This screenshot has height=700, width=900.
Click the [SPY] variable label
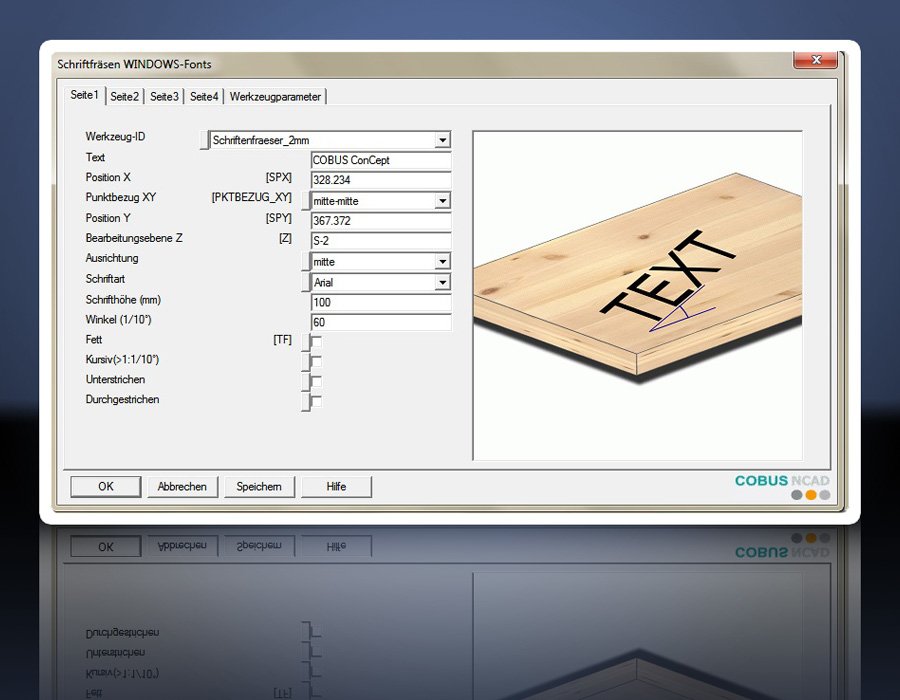coord(278,218)
